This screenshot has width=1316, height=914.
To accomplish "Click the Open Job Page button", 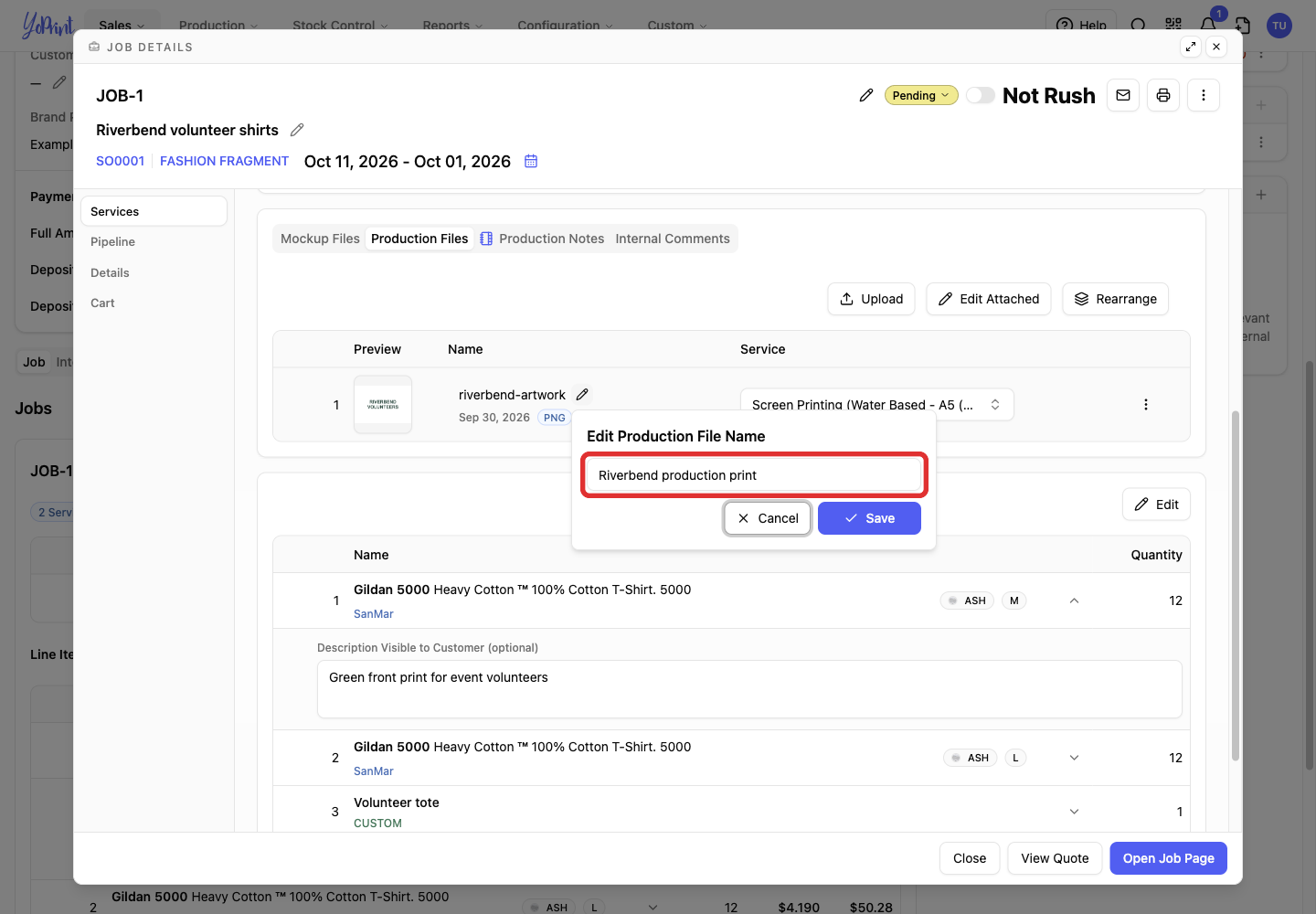I will (1168, 858).
